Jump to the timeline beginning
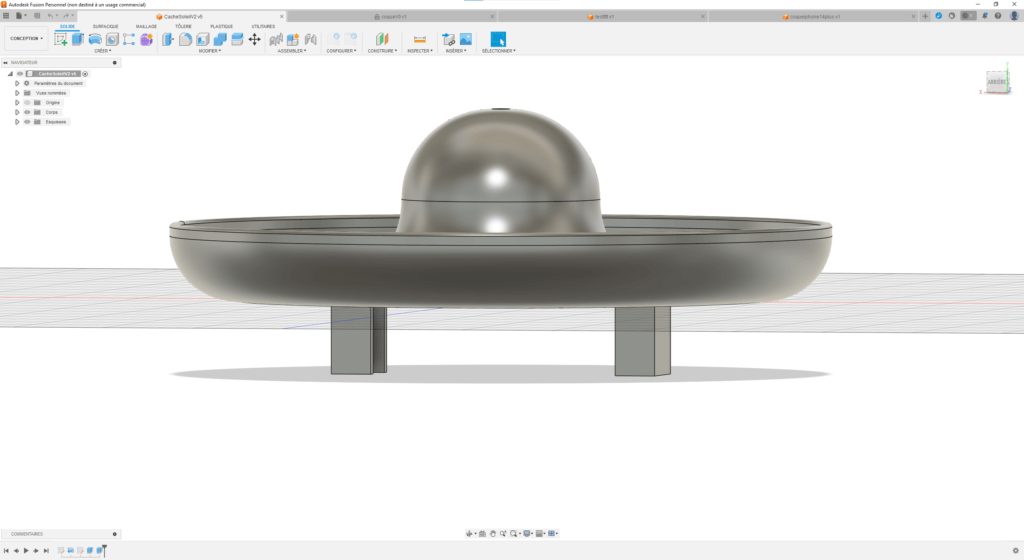The image size is (1024, 560). [7, 551]
